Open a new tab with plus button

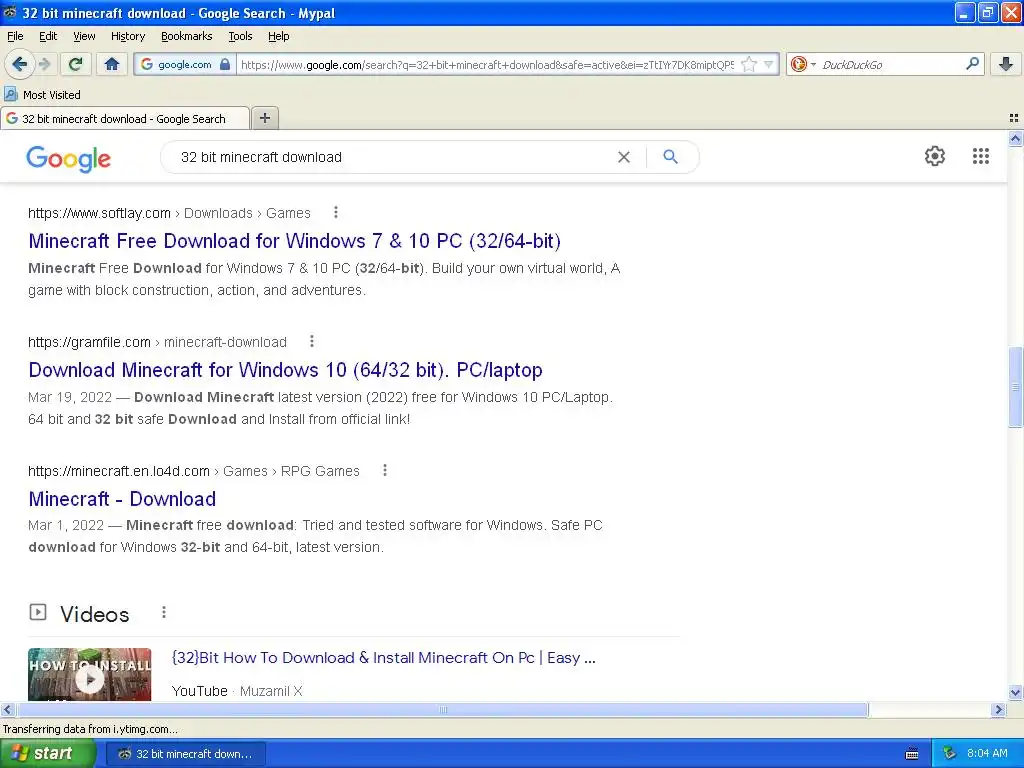264,118
